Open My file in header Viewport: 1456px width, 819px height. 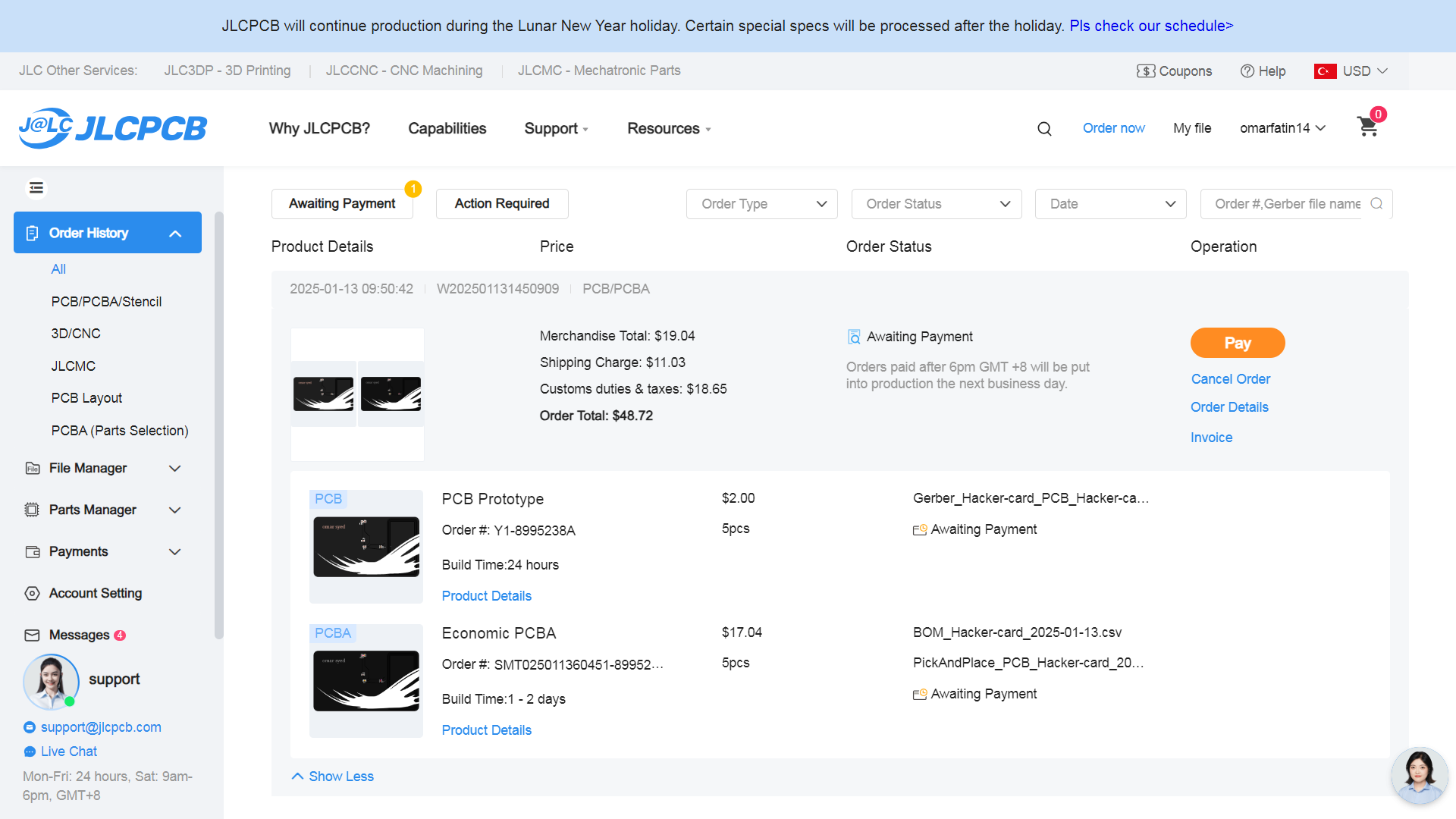pos(1192,129)
